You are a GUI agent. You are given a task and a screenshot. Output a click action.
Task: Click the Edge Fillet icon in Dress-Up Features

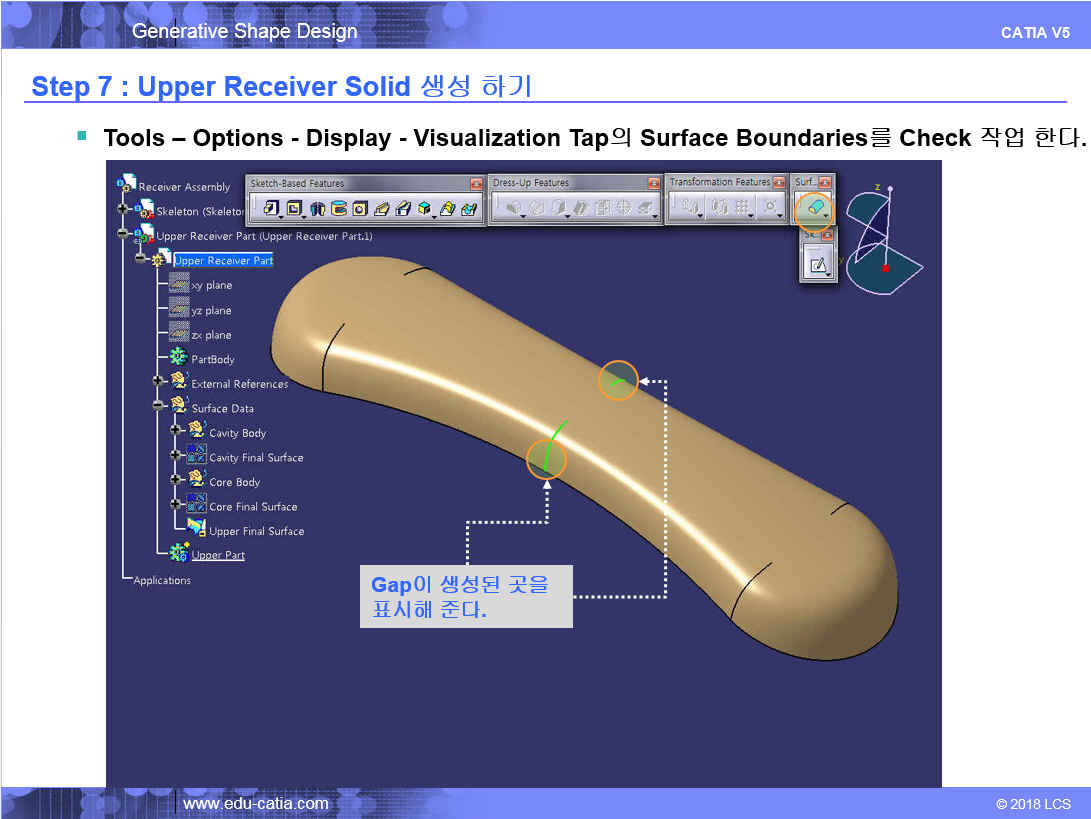(513, 208)
